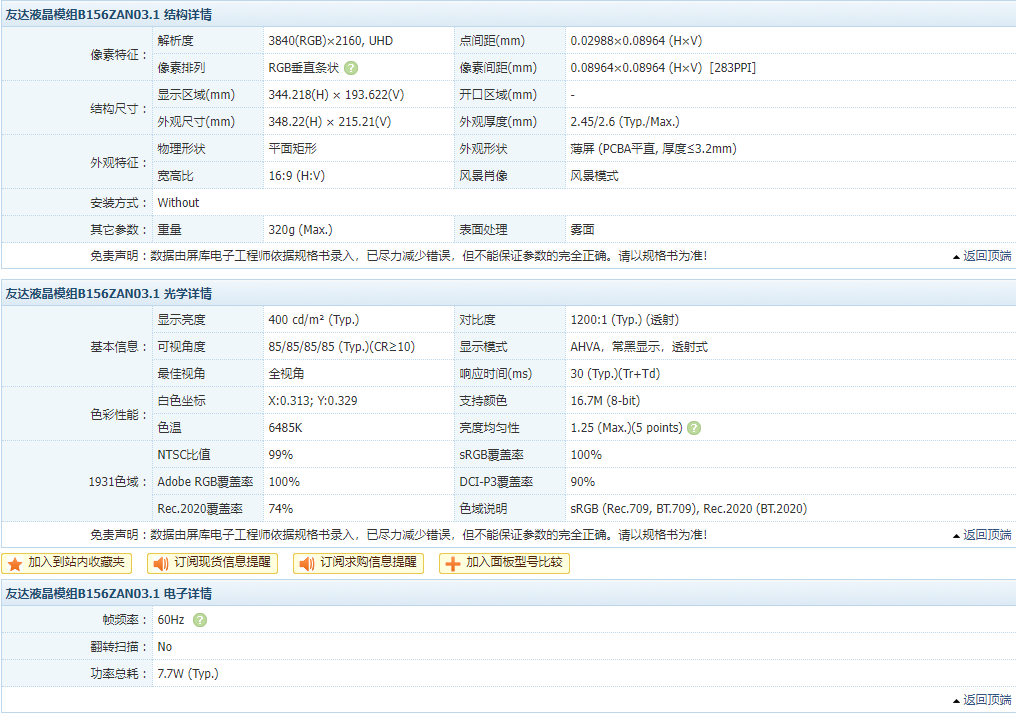Click the 光学详情 section header title
Viewport: 1016px width, 713px height.
[x=109, y=294]
